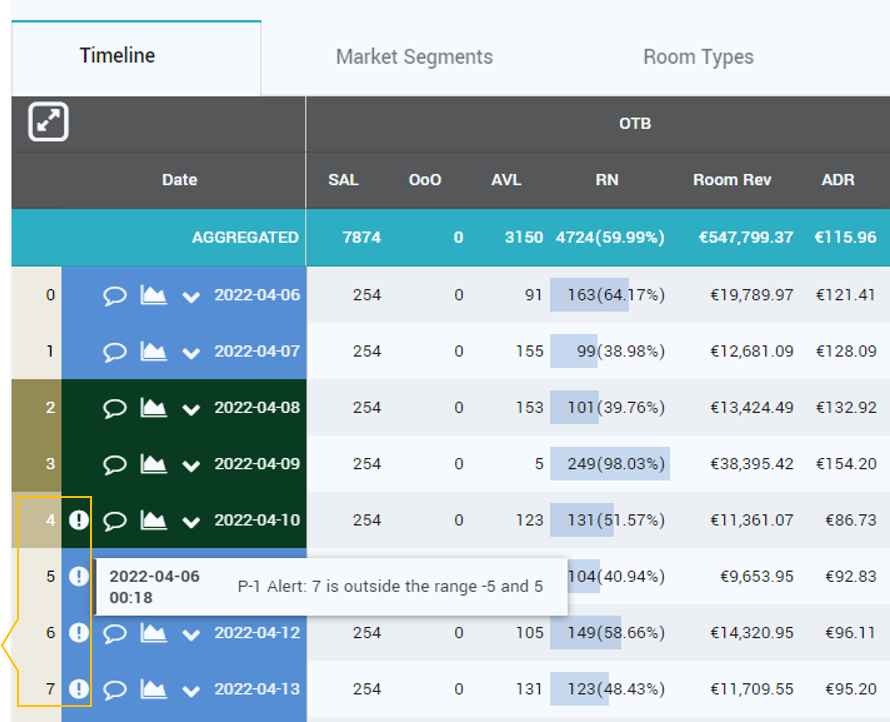Click aggregated revenue €547,799.37
Viewport: 890px width, 722px height.
click(x=746, y=237)
